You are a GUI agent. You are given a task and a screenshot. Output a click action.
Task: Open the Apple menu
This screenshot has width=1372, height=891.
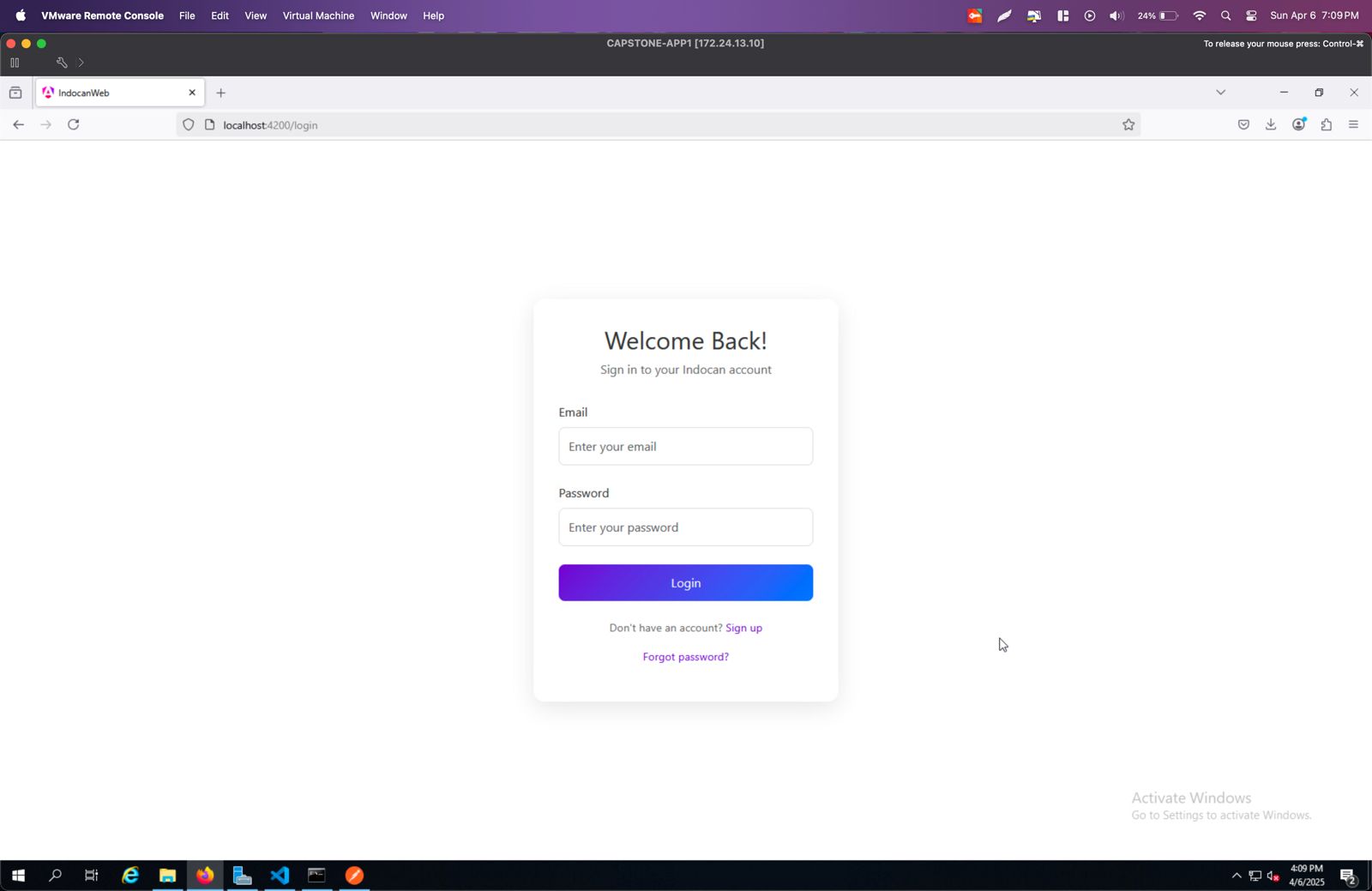21,15
